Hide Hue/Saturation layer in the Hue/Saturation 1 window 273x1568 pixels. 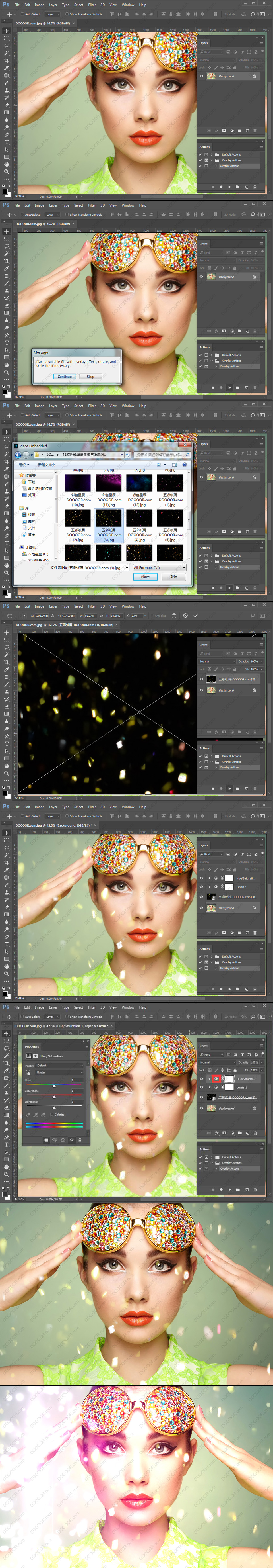201,1079
